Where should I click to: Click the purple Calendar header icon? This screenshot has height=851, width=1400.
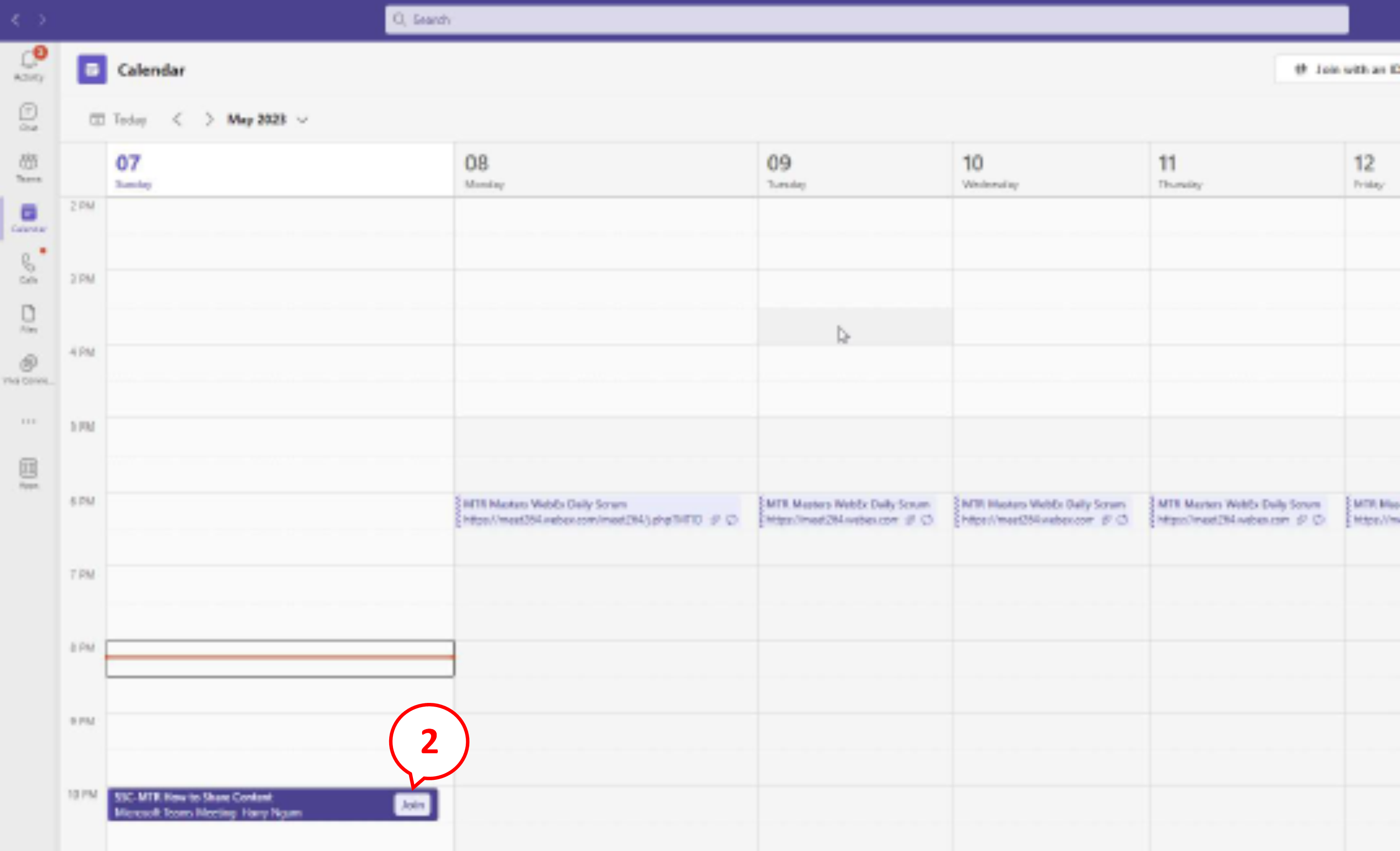92,70
